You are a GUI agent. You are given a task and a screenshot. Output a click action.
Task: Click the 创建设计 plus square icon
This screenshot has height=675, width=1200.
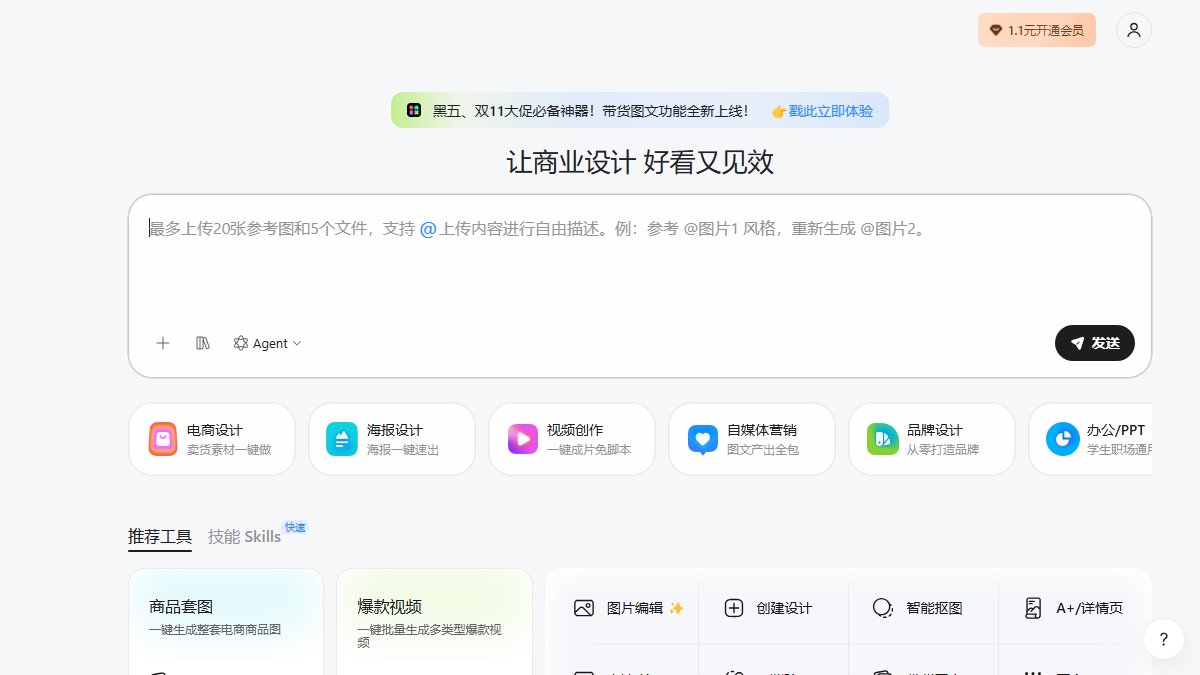tap(734, 608)
